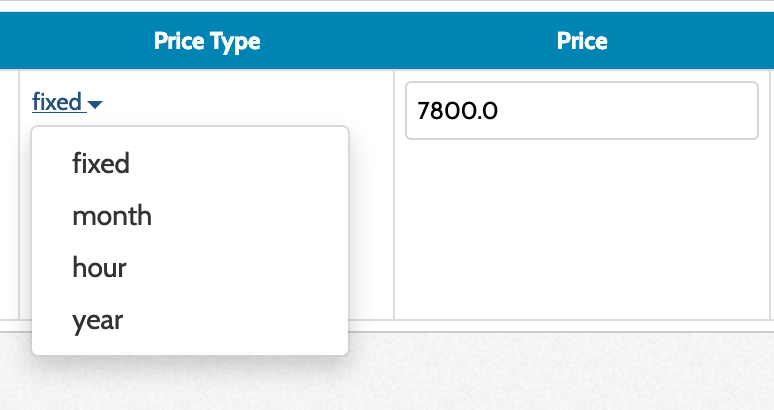
Task: Choose hour as the price type
Action: click(99, 268)
